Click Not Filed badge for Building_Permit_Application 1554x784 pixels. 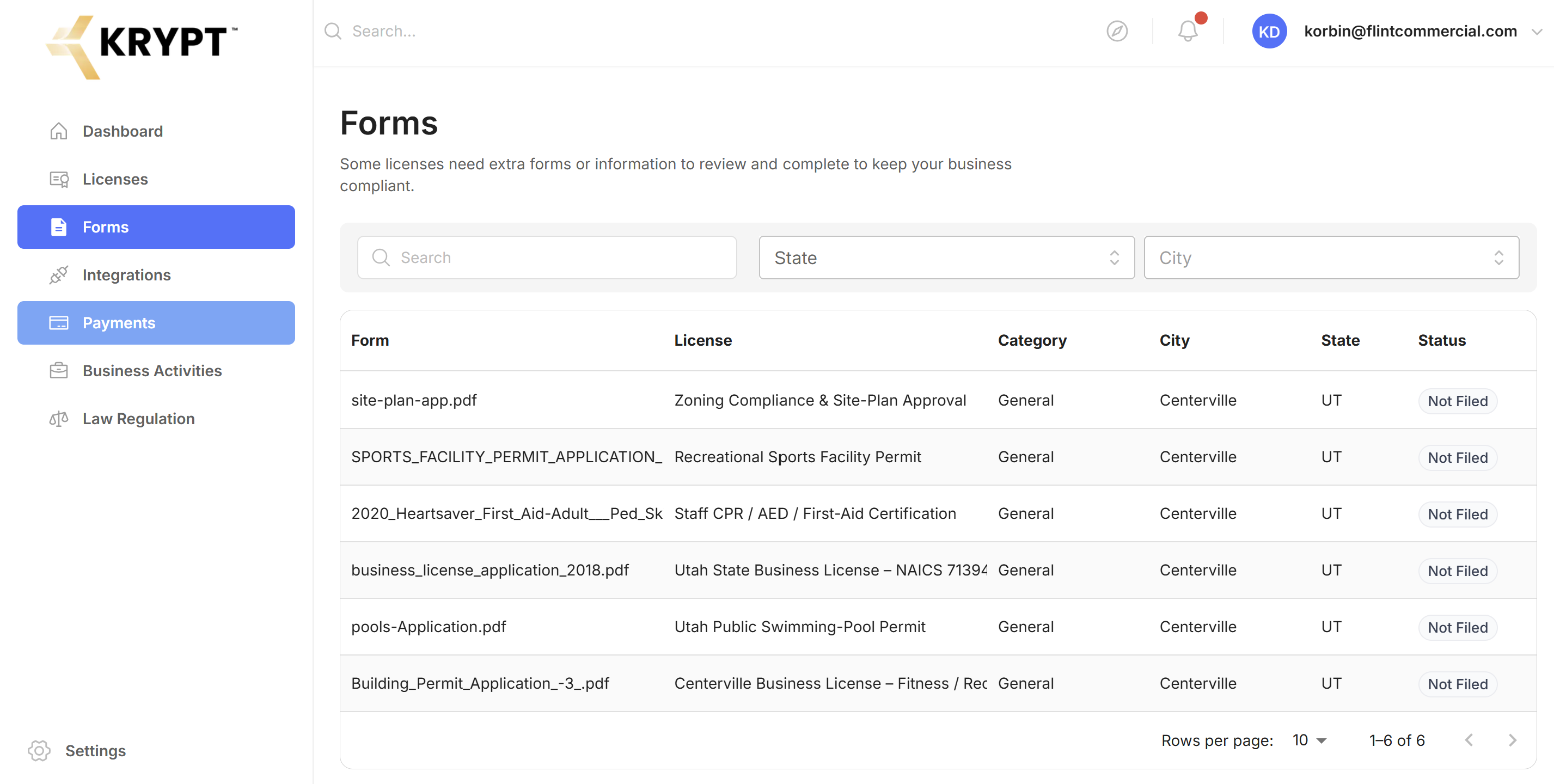(x=1458, y=684)
